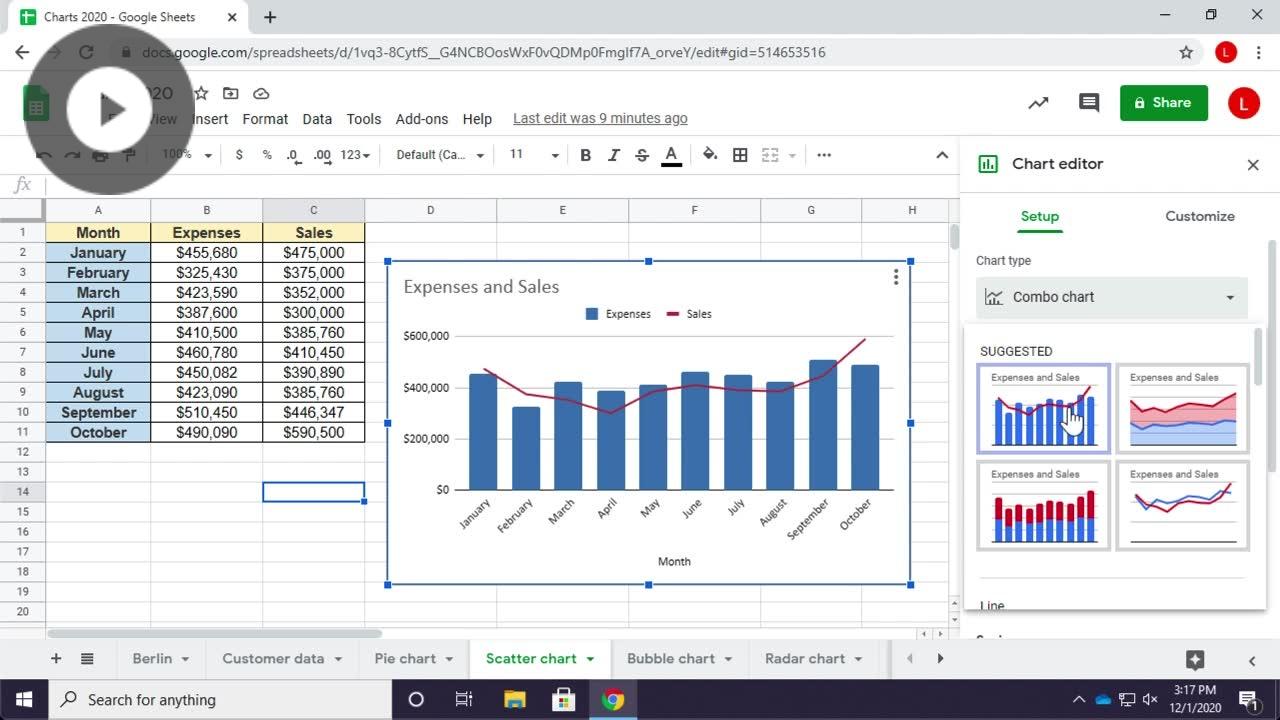Toggle bold formatting in the toolbar

[x=585, y=154]
